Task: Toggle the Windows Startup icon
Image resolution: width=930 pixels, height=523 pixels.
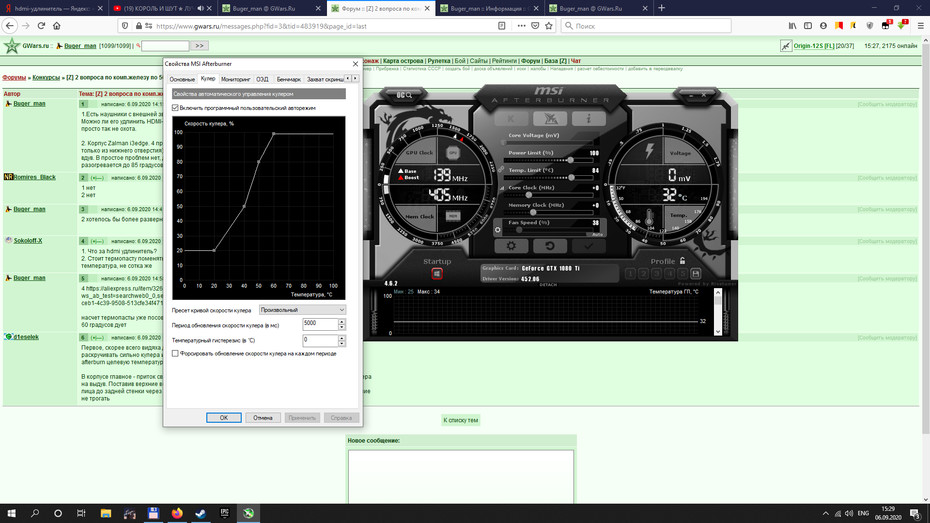Action: pyautogui.click(x=437, y=274)
